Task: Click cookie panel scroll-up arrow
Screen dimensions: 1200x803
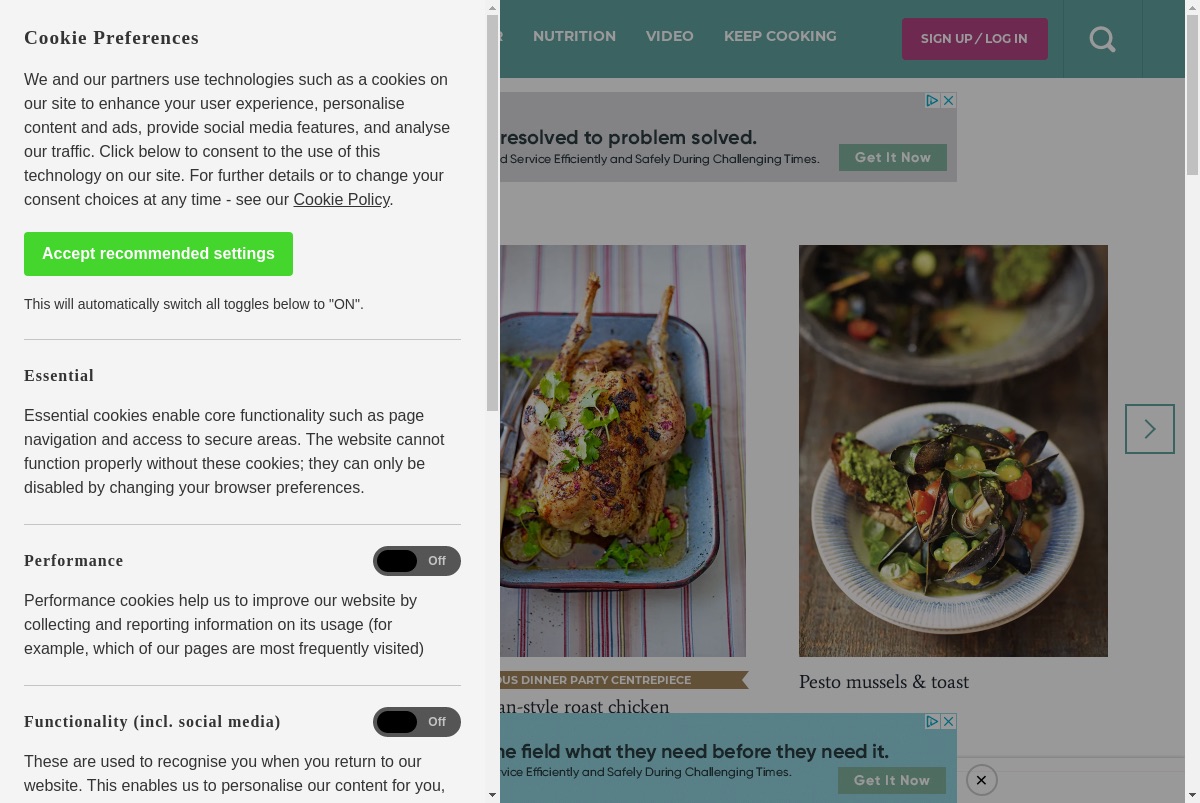Action: click(492, 8)
